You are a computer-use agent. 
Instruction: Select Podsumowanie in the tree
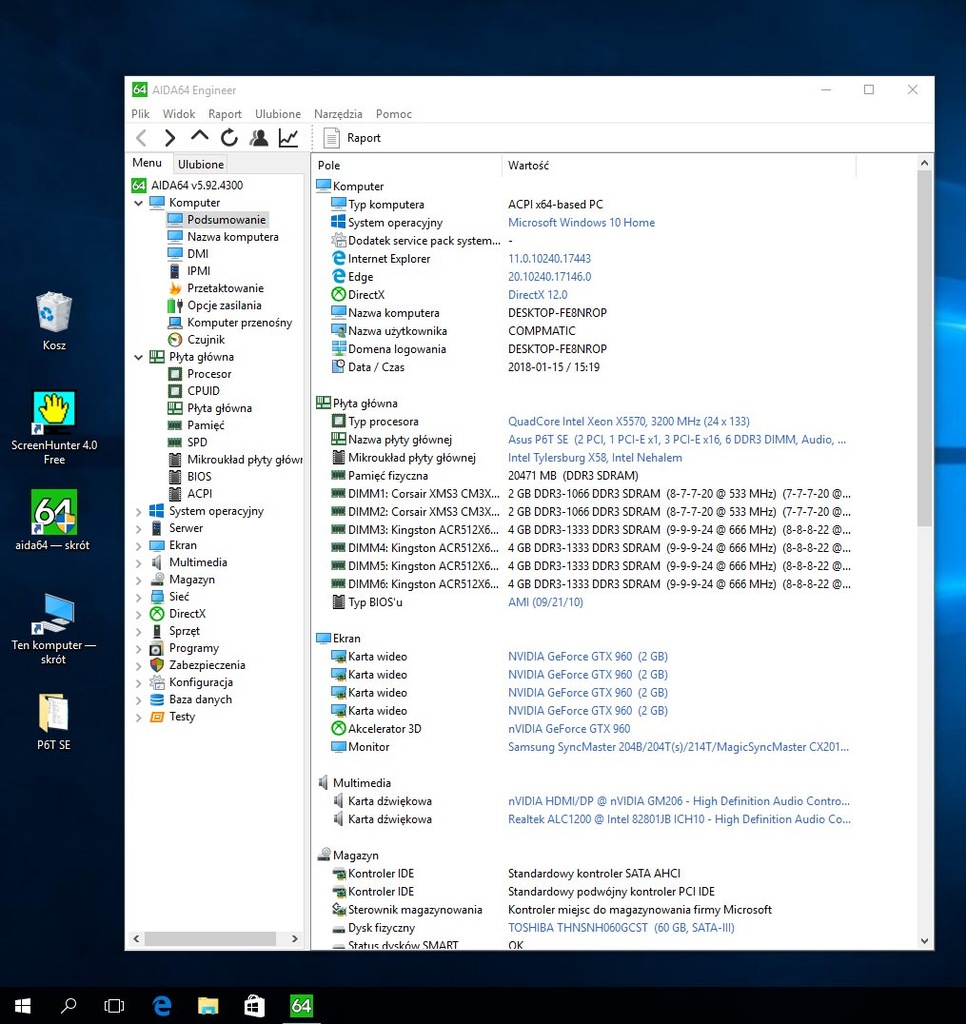pos(226,219)
